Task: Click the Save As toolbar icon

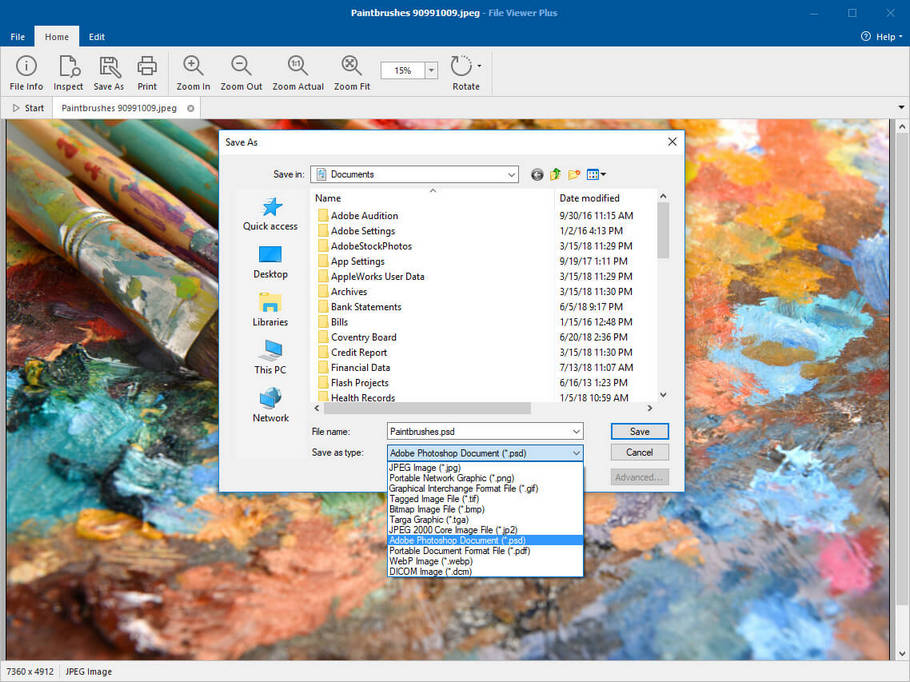Action: [x=108, y=70]
